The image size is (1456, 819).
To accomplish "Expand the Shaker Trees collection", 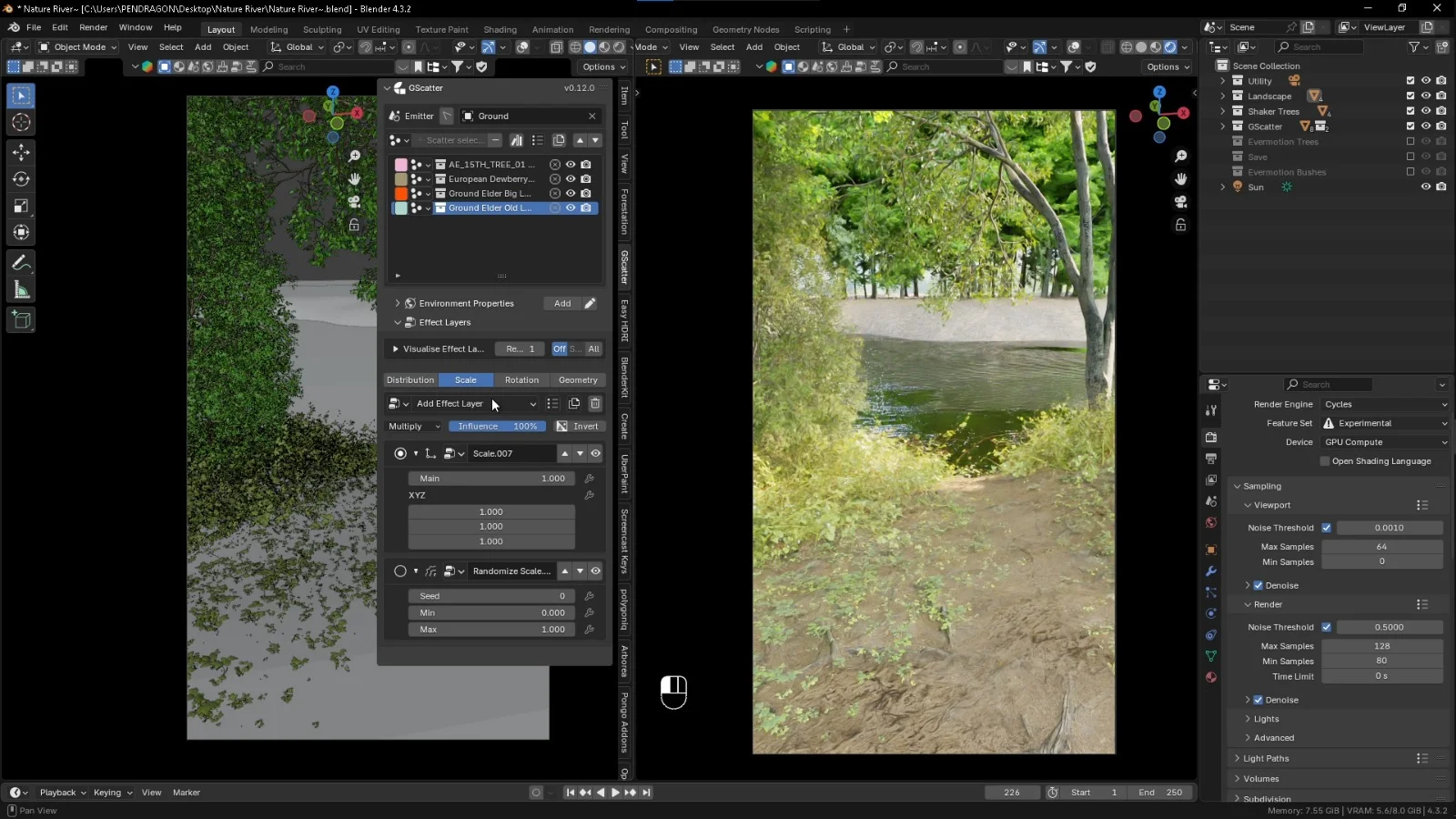I will click(x=1223, y=110).
